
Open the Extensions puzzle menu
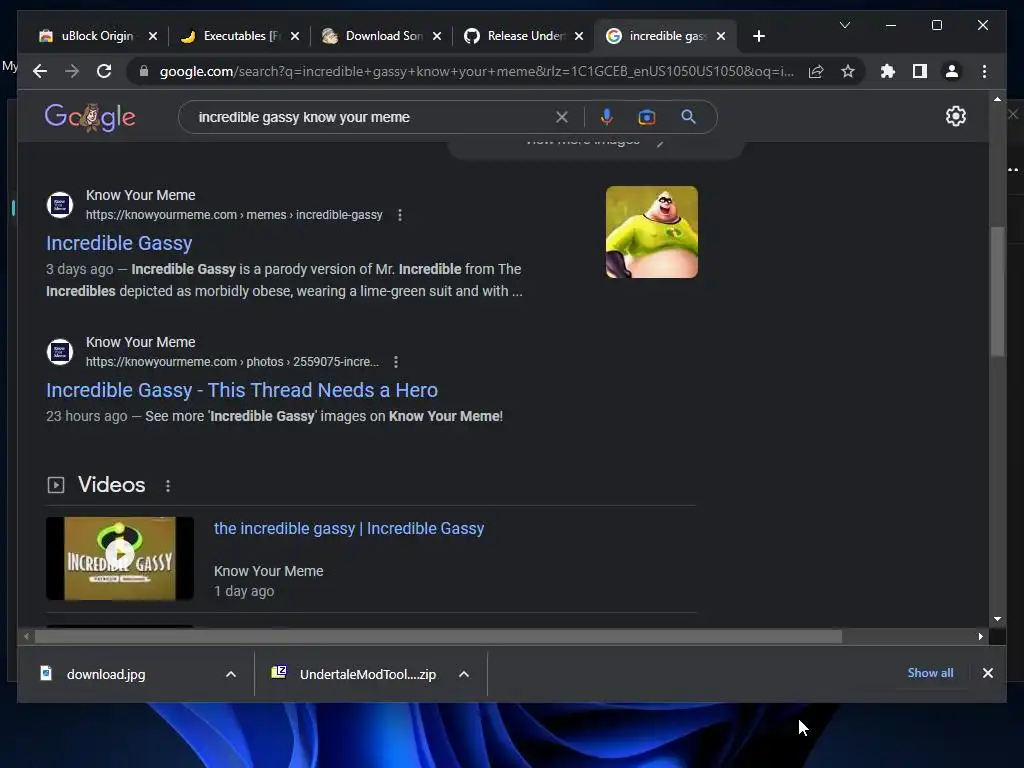click(888, 71)
